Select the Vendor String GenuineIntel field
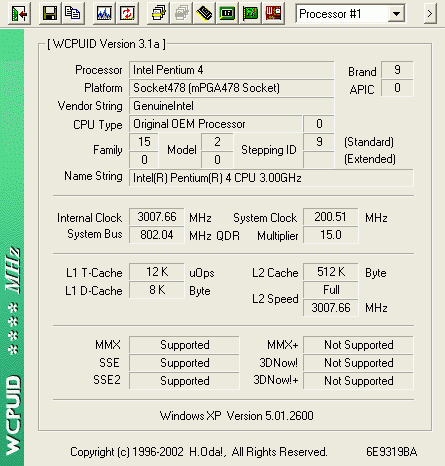 pyautogui.click(x=232, y=106)
